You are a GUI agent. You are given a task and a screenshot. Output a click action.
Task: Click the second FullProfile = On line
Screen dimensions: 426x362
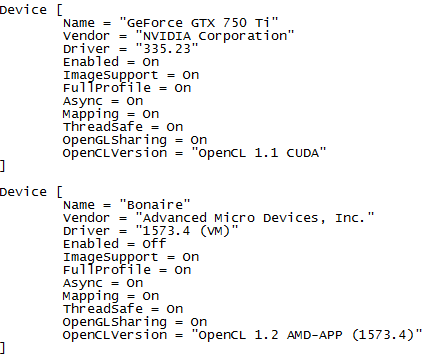point(127,270)
